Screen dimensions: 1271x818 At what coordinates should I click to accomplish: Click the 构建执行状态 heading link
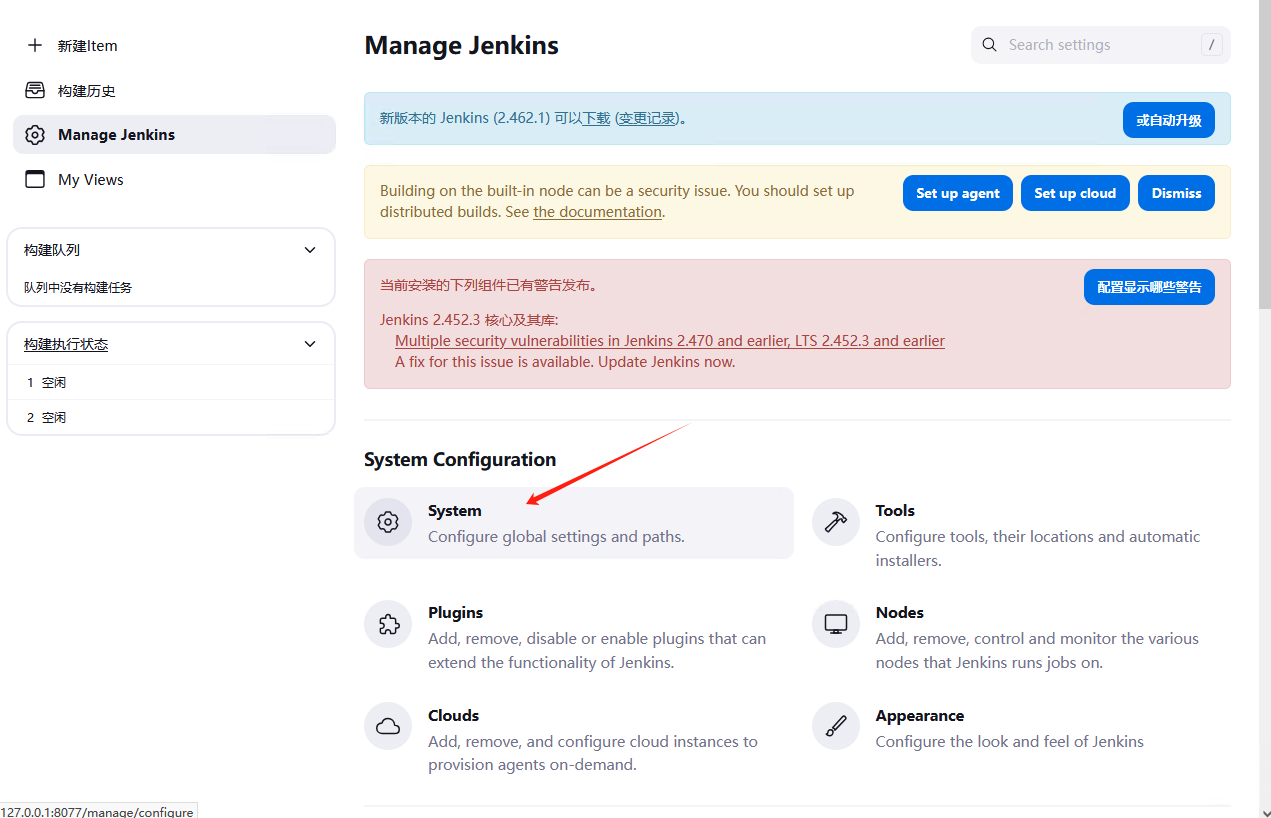tap(66, 344)
